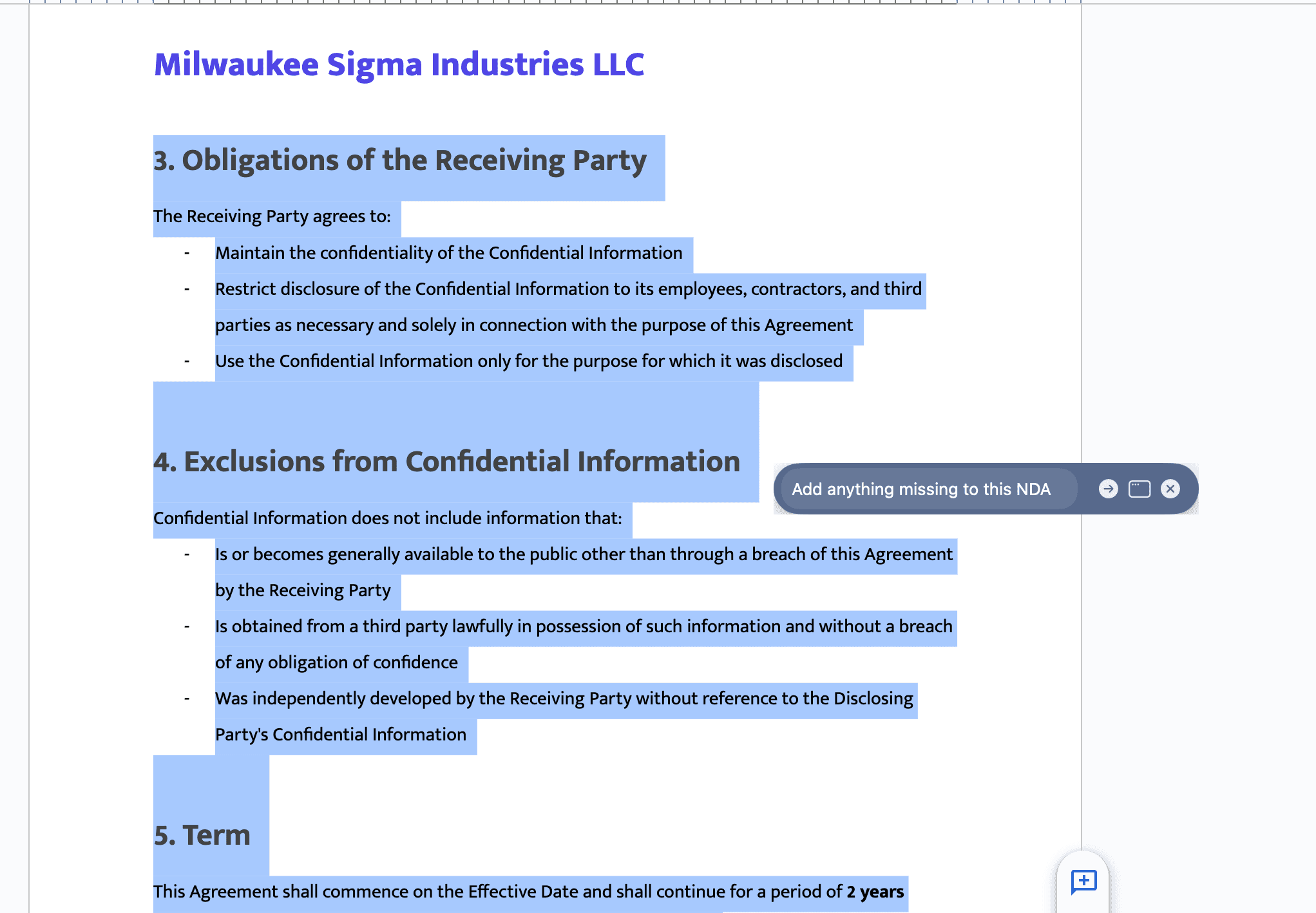This screenshot has height=913, width=1316.
Task: Click the 'by the Receiving Party' line
Action: (303, 590)
